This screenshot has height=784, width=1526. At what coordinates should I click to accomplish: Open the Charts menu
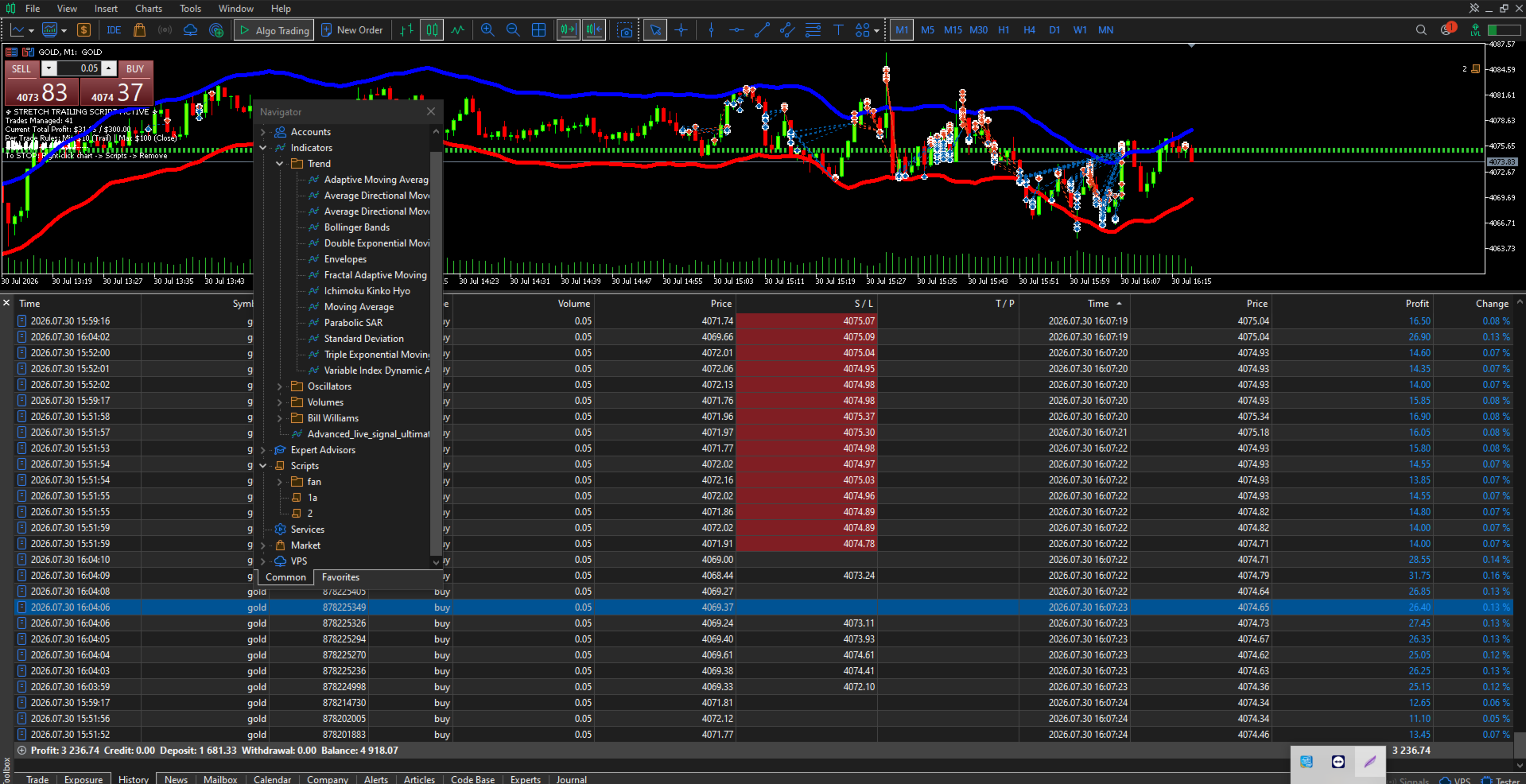point(149,9)
